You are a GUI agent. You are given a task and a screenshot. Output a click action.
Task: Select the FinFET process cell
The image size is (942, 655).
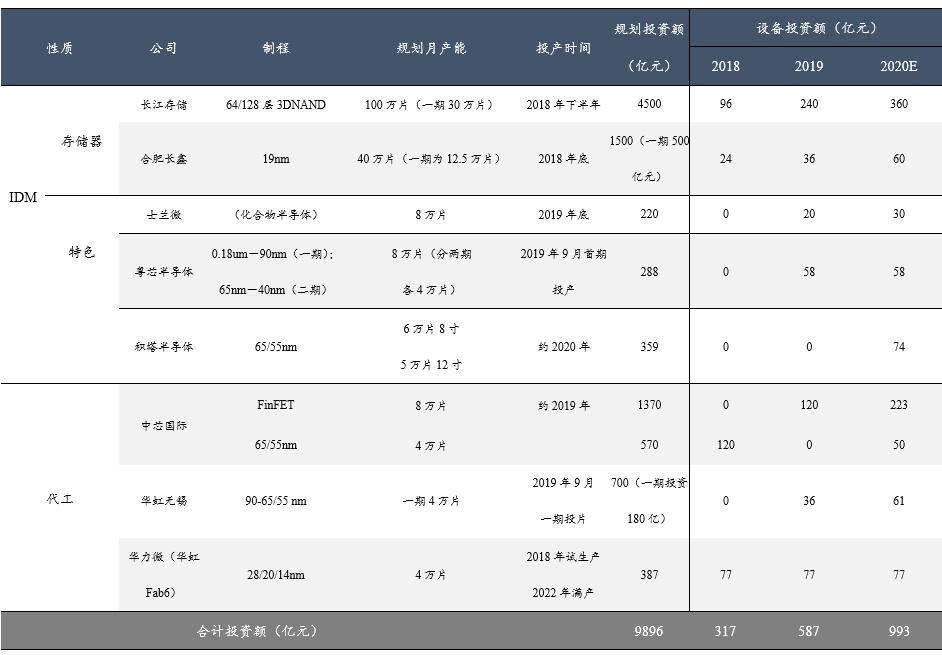point(276,405)
